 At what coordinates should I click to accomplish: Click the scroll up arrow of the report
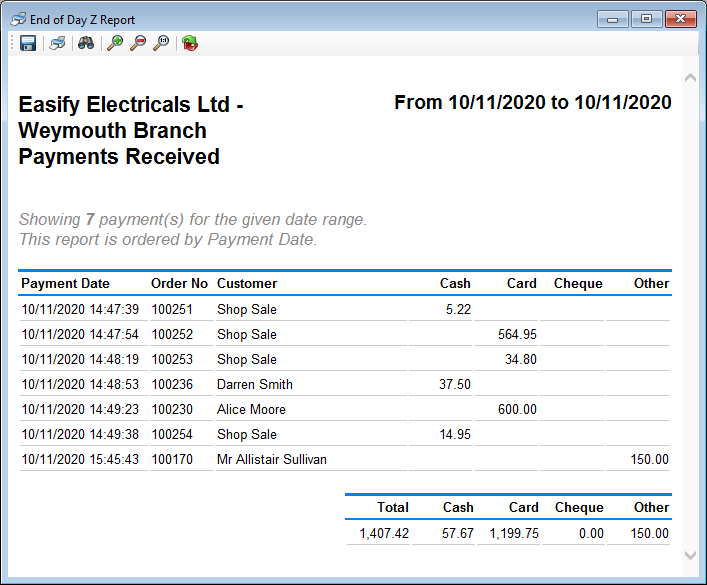tap(690, 78)
